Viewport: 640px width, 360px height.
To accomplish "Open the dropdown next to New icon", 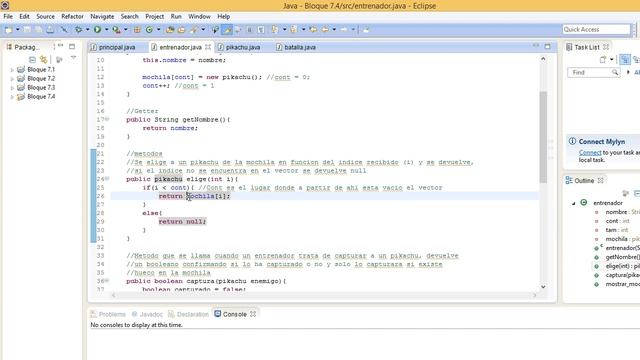I will pos(18,29).
